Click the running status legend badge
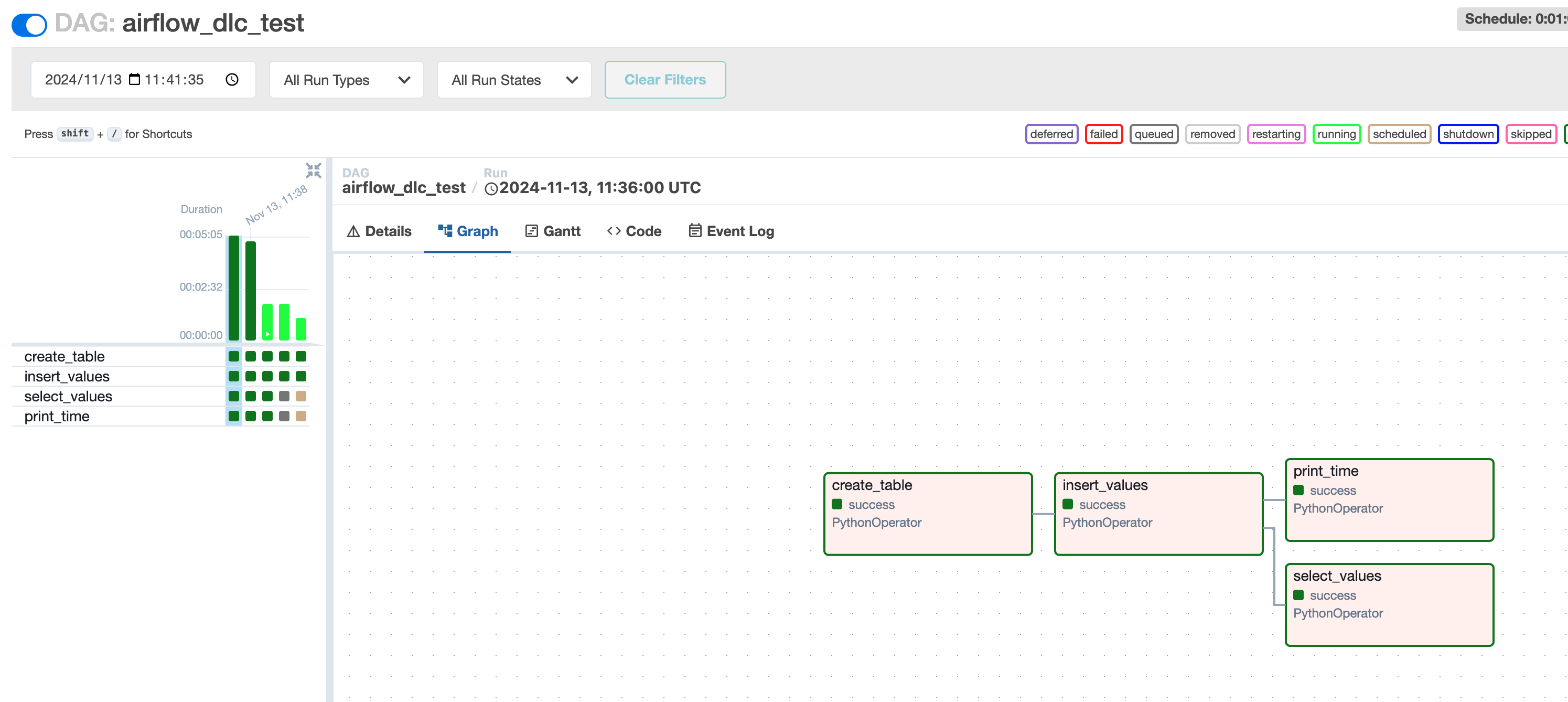Viewport: 1568px width, 702px height. (1336, 134)
